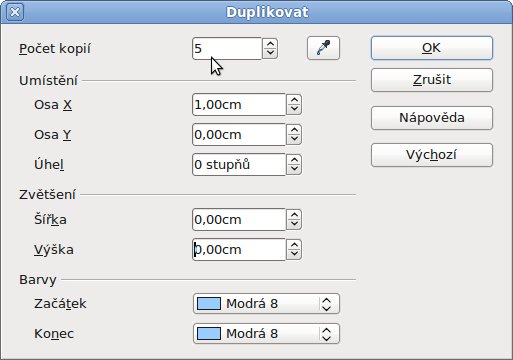Click into the Počet kopií number field
The image size is (513, 360).
click(x=227, y=49)
